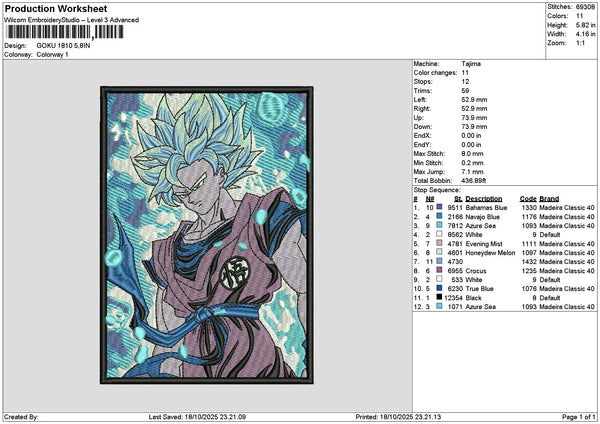This screenshot has width=600, height=424.
Task: Click the Max Jump value 7.1 mm
Action: coord(472,172)
